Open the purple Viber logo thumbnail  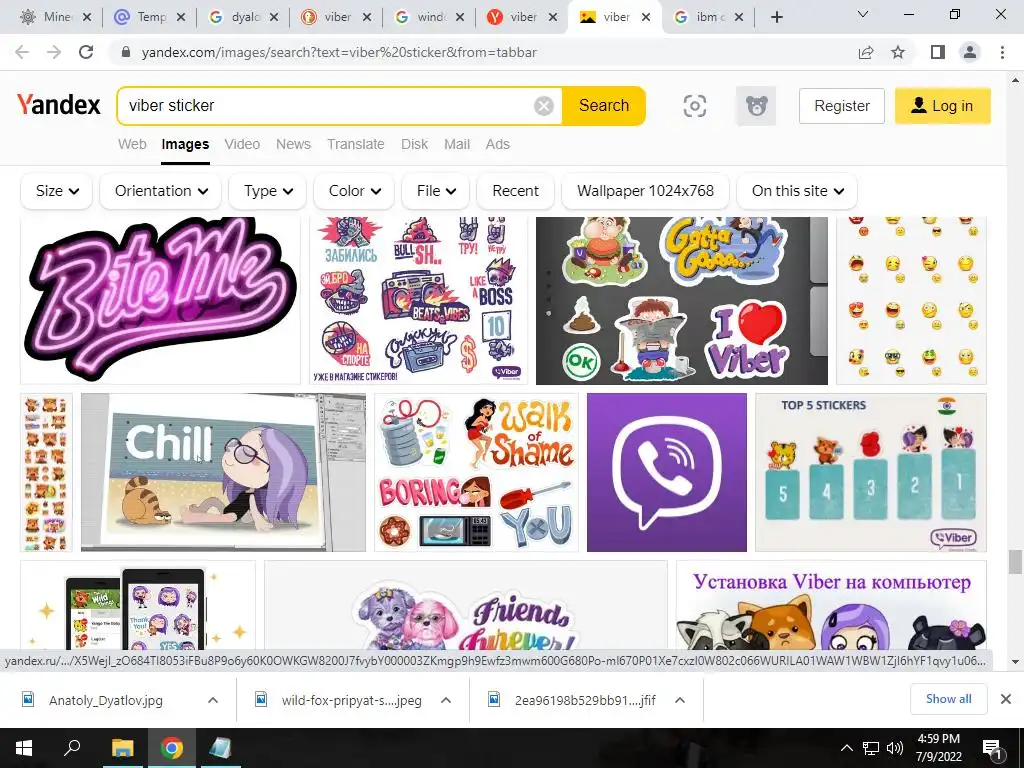667,472
